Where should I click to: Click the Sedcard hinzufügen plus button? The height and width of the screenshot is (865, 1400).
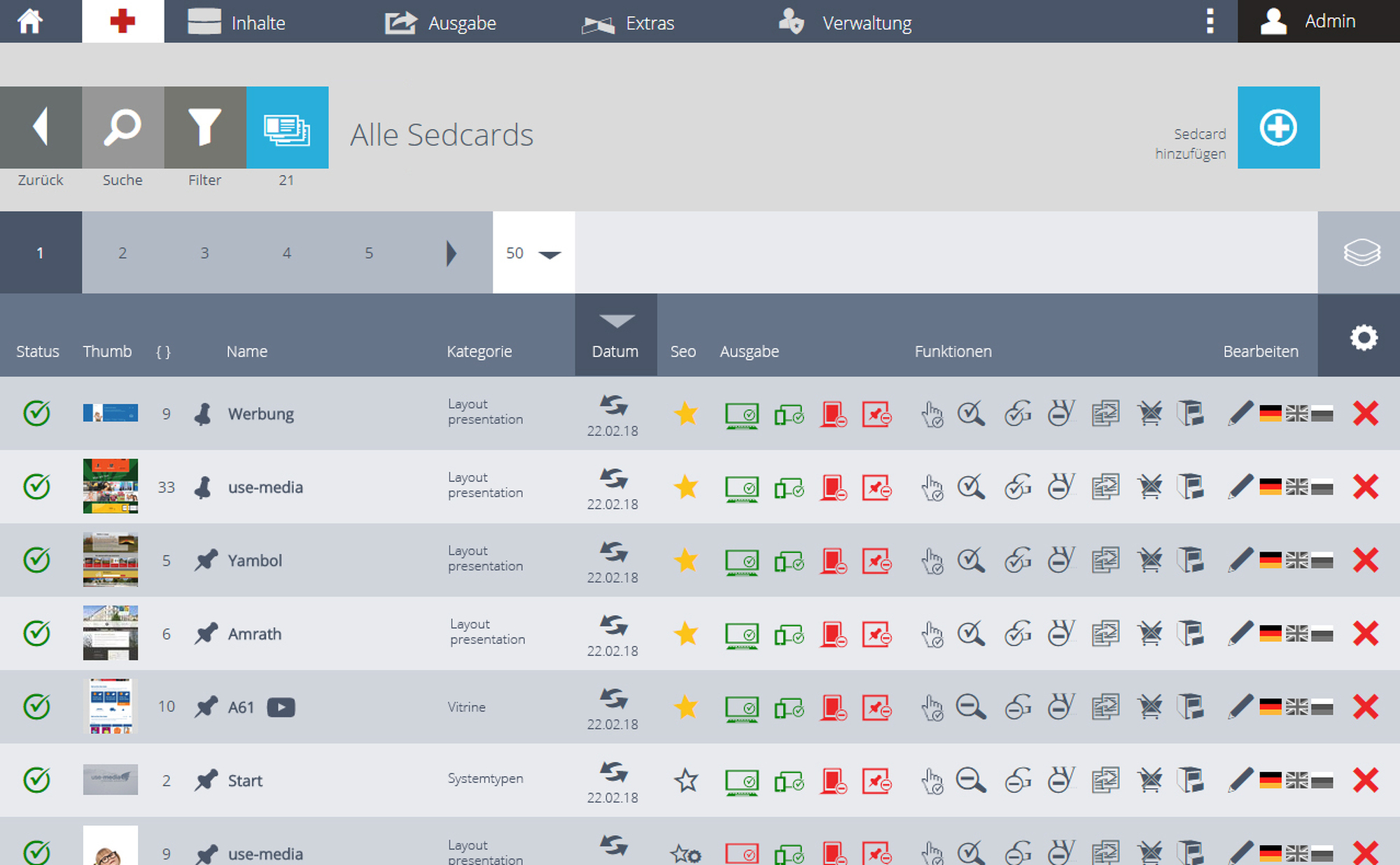click(1278, 127)
